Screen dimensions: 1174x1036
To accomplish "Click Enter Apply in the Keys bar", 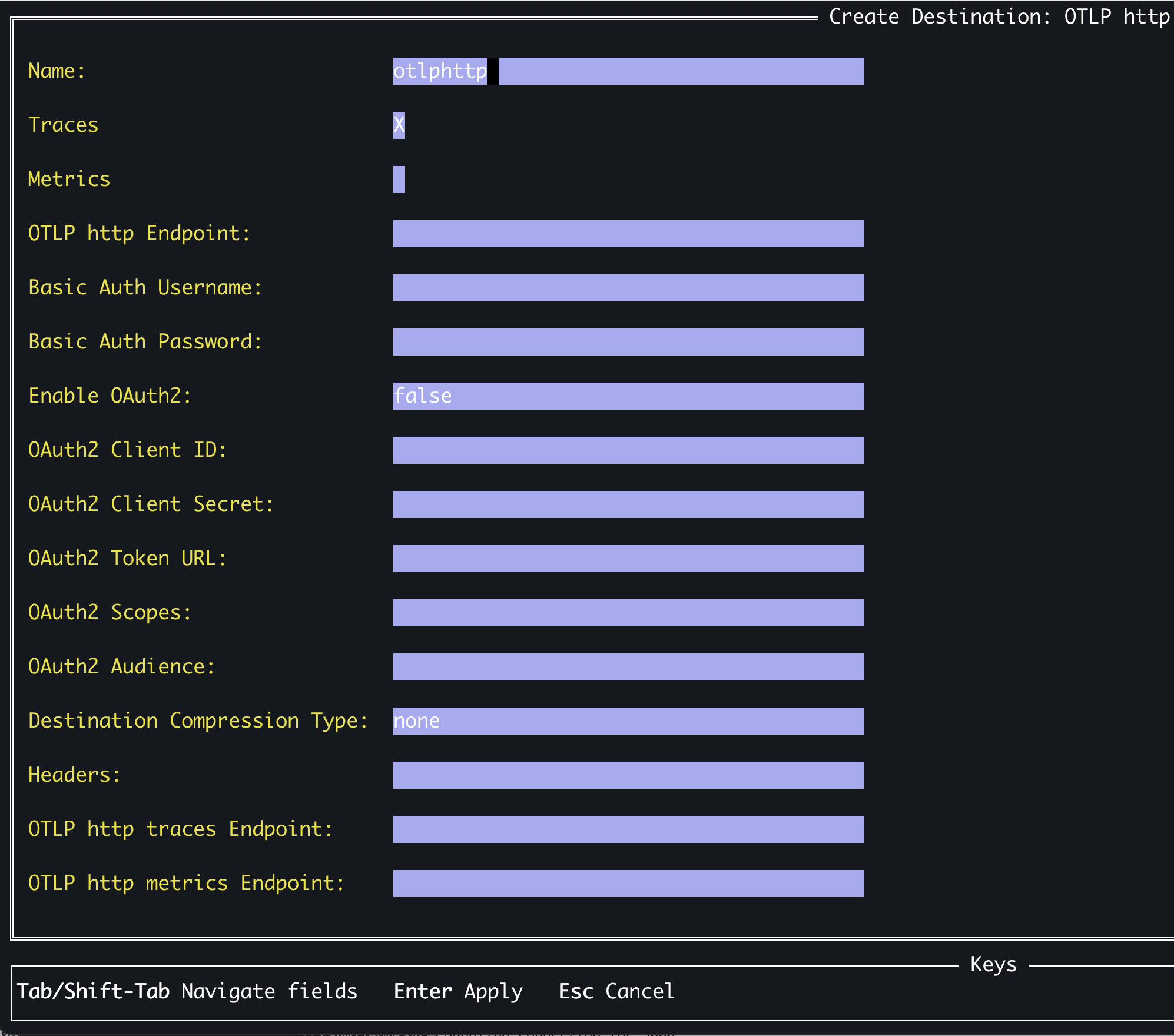I will pos(457,991).
